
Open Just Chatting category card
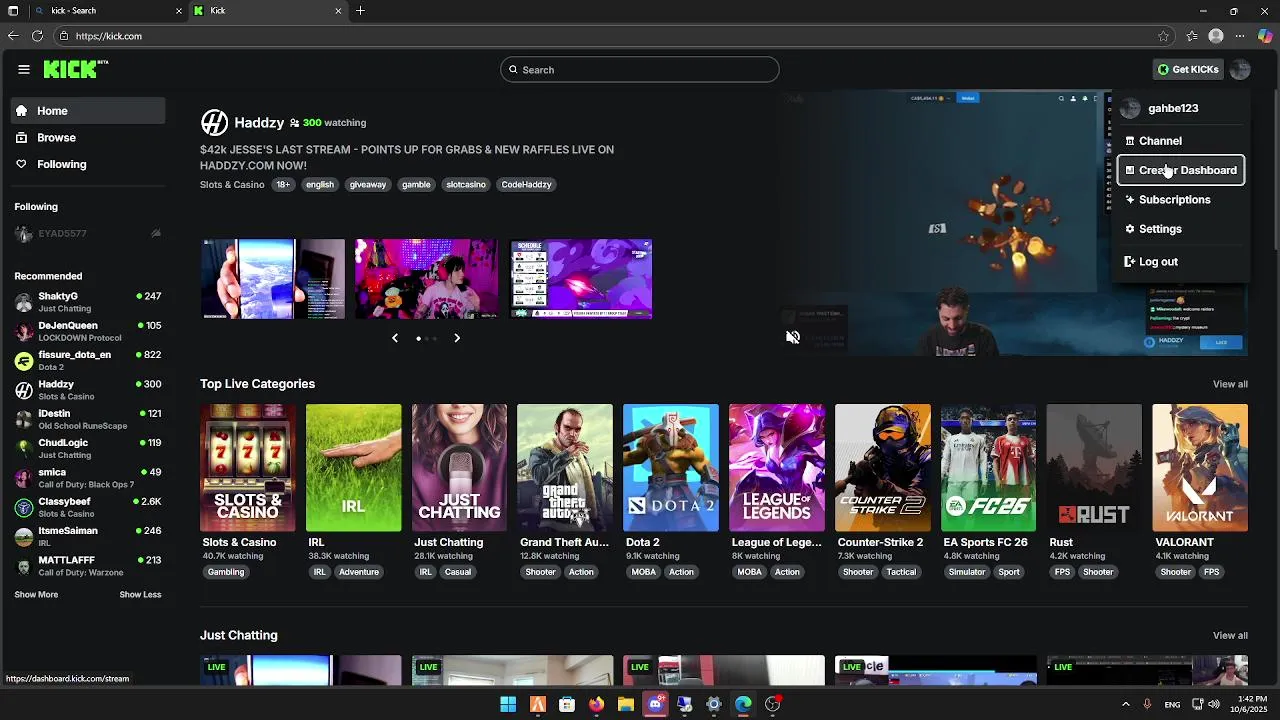click(460, 468)
